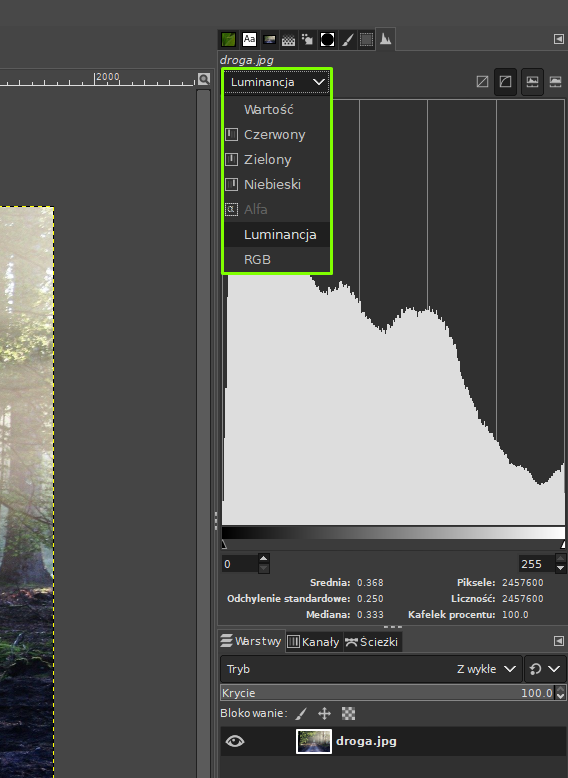Image resolution: width=568 pixels, height=778 pixels.
Task: Click the forest image on the canvas
Action: pos(27,491)
